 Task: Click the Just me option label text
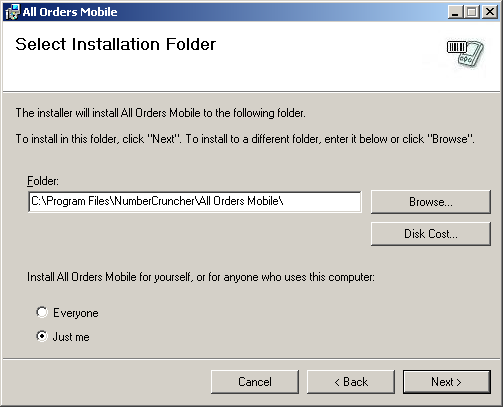(71, 337)
